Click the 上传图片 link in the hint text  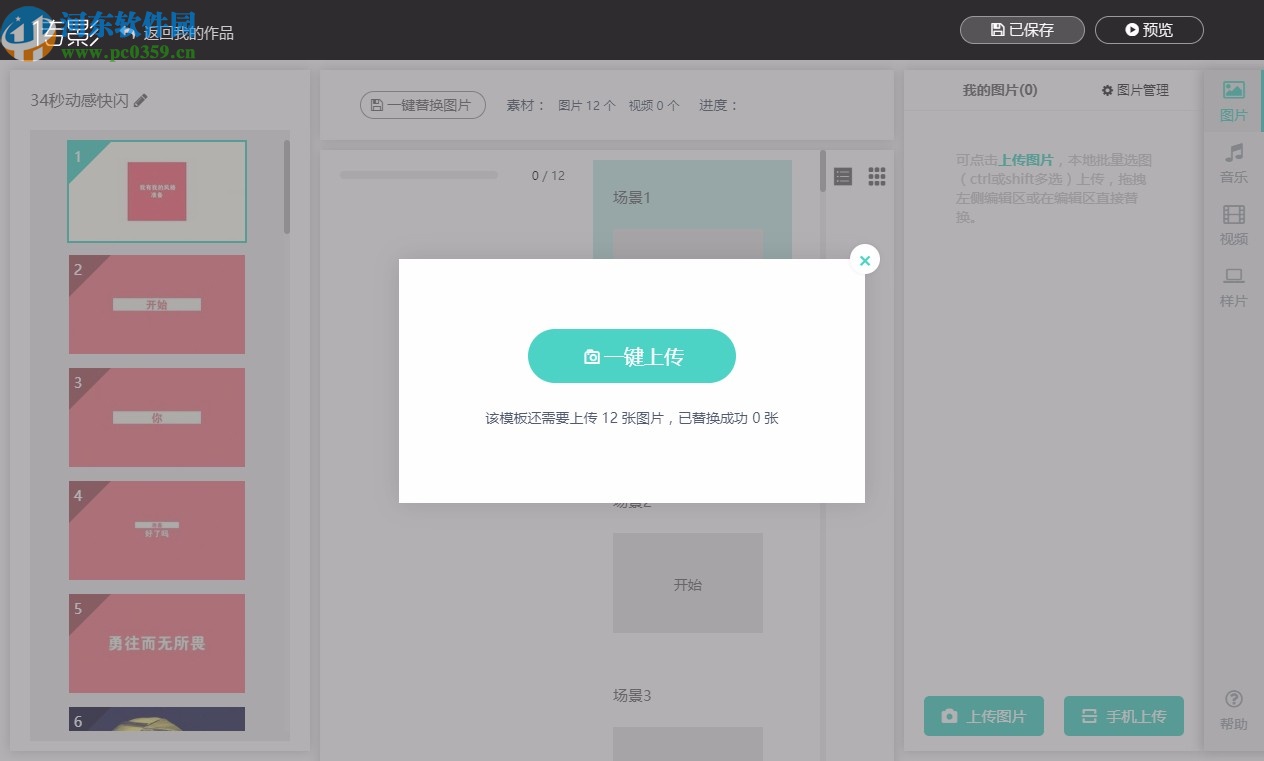point(1026,159)
